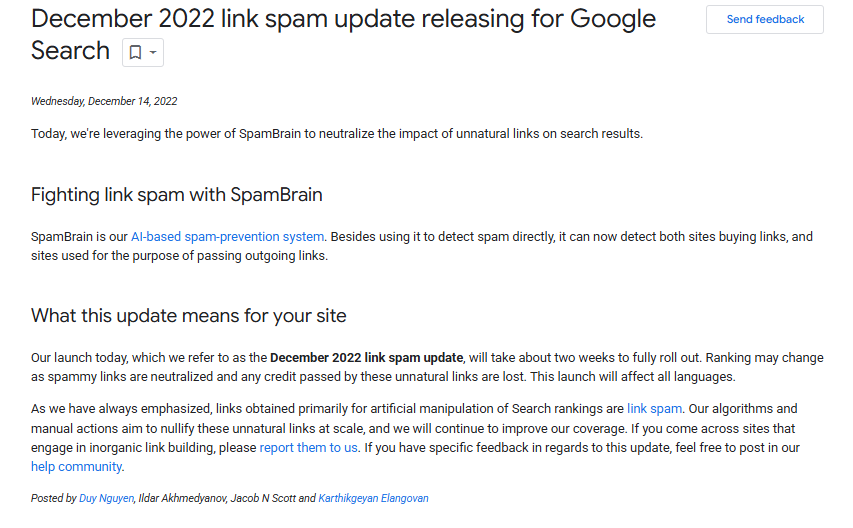Image resolution: width=853 pixels, height=528 pixels.
Task: Click the bookmark icon beside the title
Action: click(x=135, y=52)
